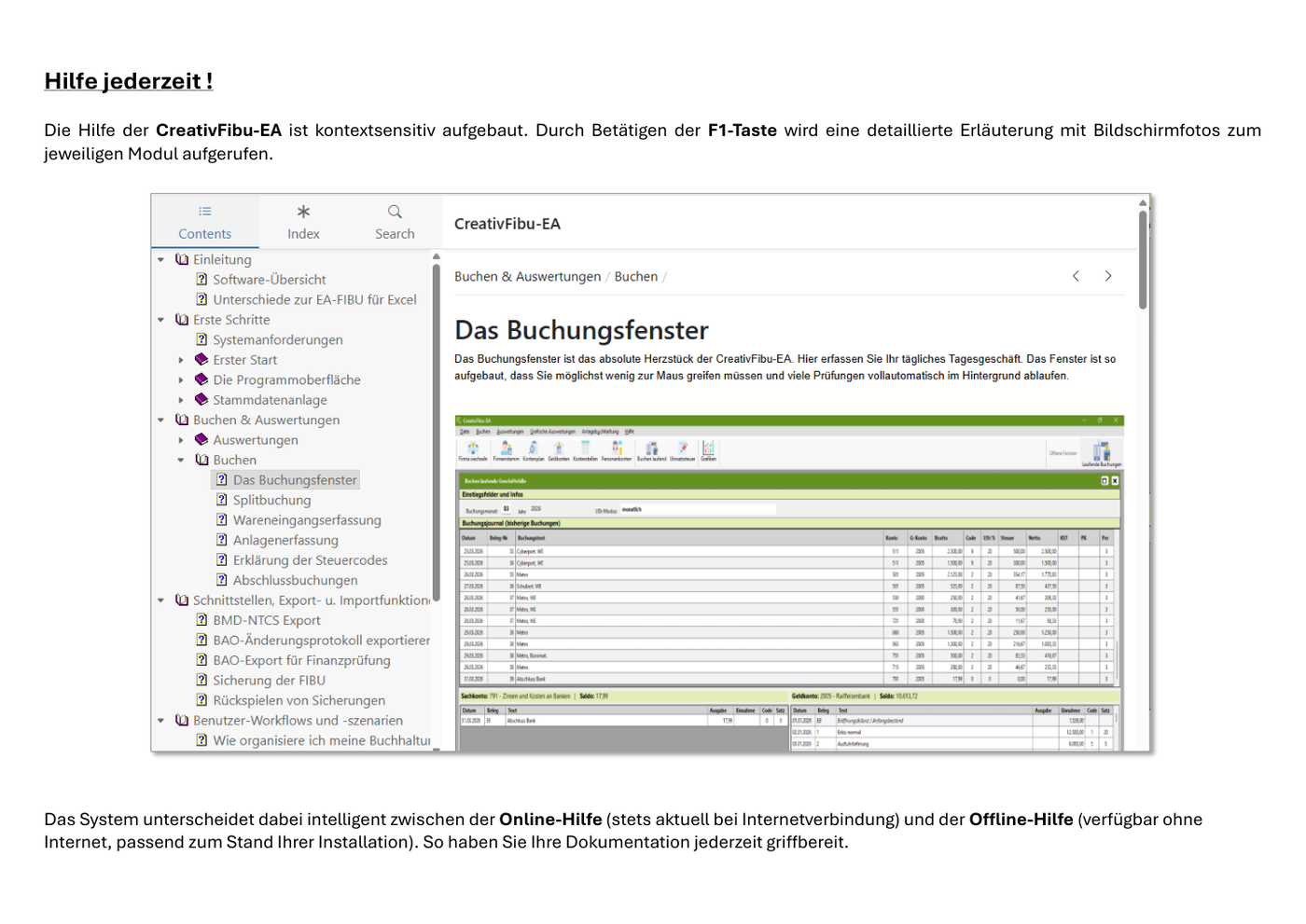Viewport: 1306px width, 924px height.
Task: Open the Auswertungen menu in the menu bar
Action: tap(510, 432)
